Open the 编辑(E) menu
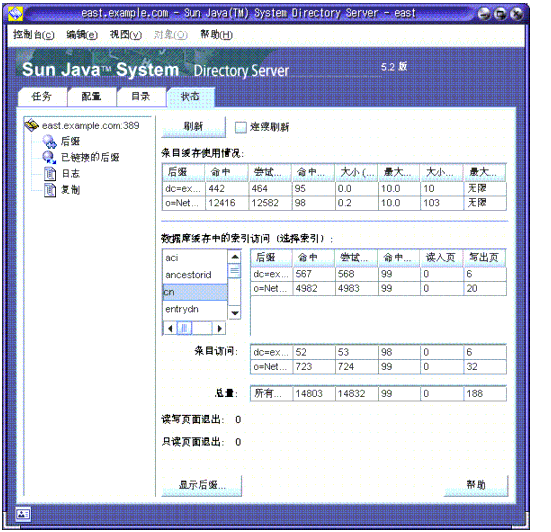Screen dimensions: 551x532 coord(82,35)
